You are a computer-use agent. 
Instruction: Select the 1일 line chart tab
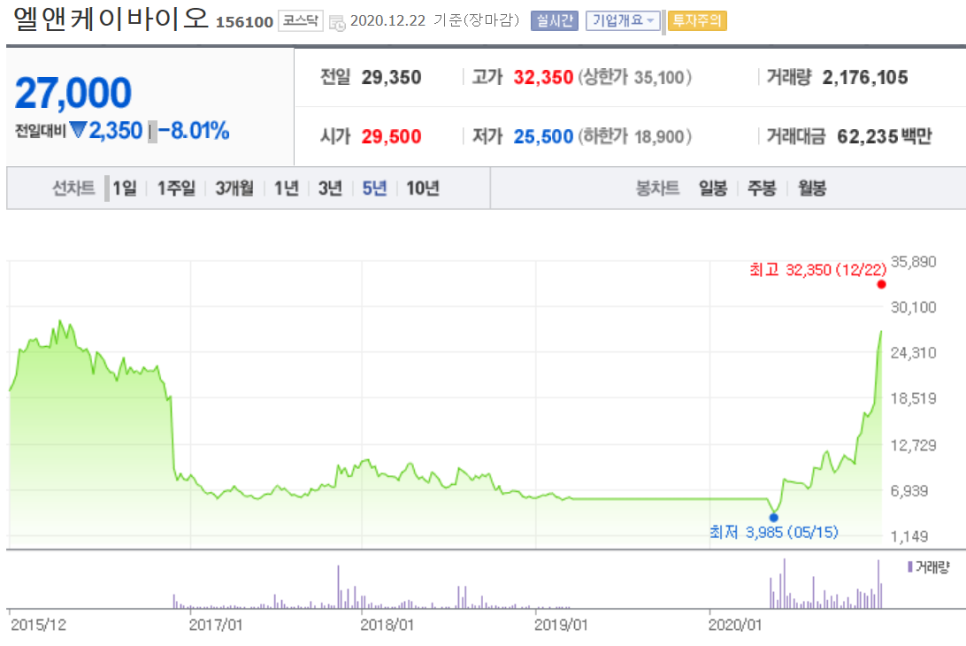(x=124, y=188)
